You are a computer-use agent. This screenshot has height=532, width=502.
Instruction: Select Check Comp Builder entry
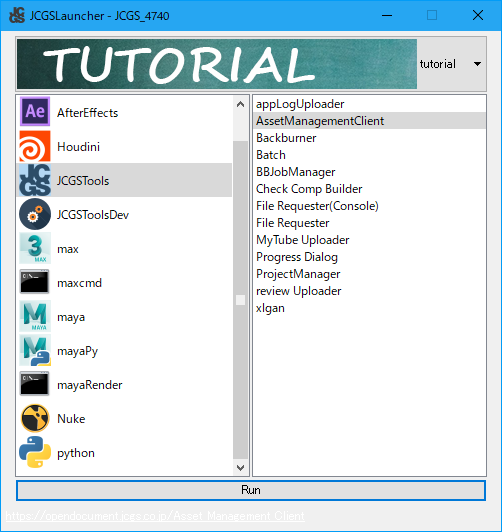(369, 189)
